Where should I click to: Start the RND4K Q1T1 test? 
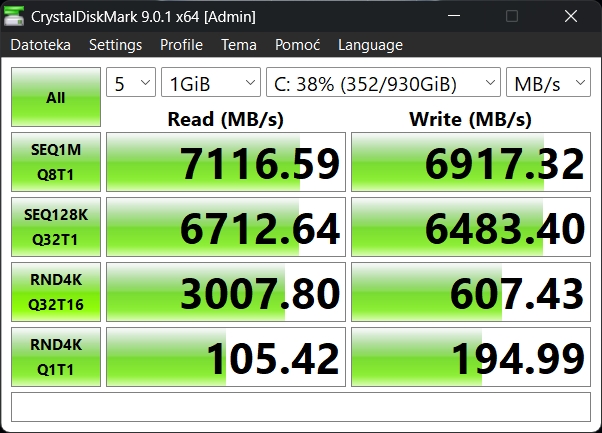[x=56, y=357]
